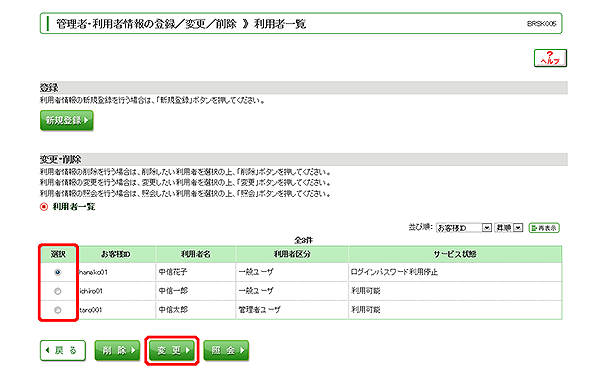Viewport: 600px width, 374px height.
Task: Click the 全3件 record count text
Action: [x=303, y=240]
